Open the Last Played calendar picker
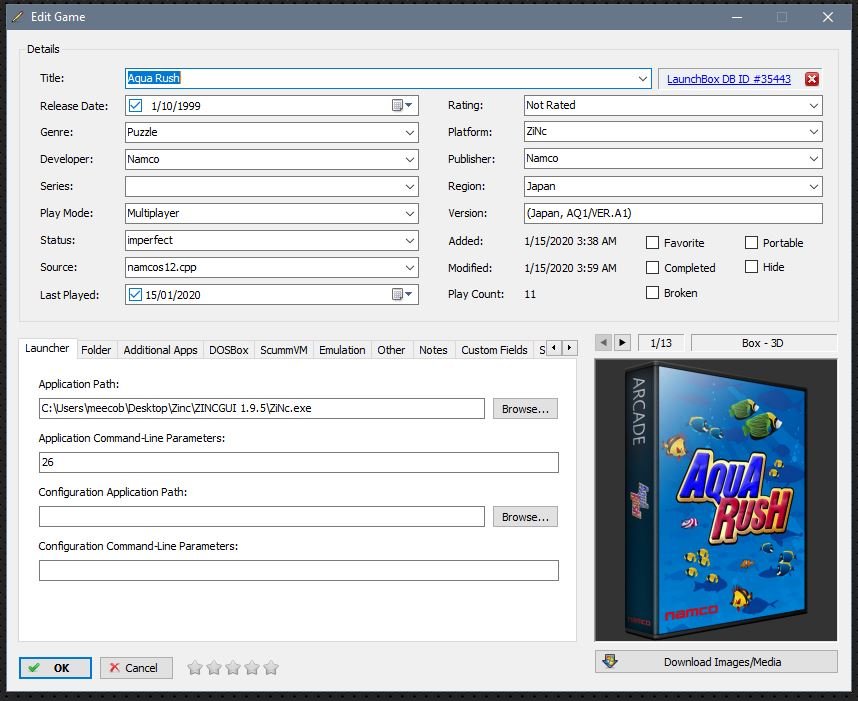 tap(402, 294)
